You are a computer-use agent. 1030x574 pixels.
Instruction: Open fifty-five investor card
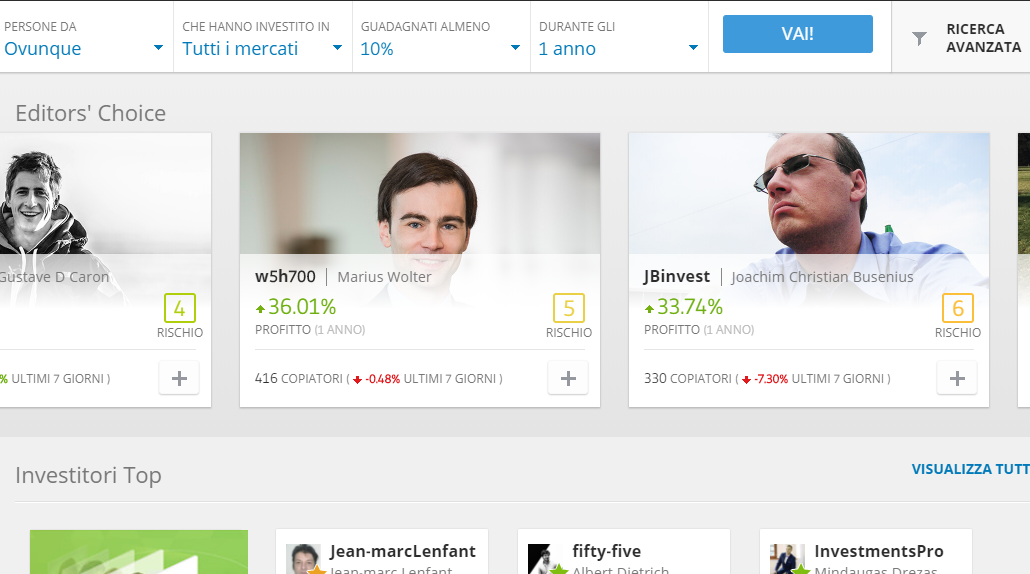tap(623, 552)
